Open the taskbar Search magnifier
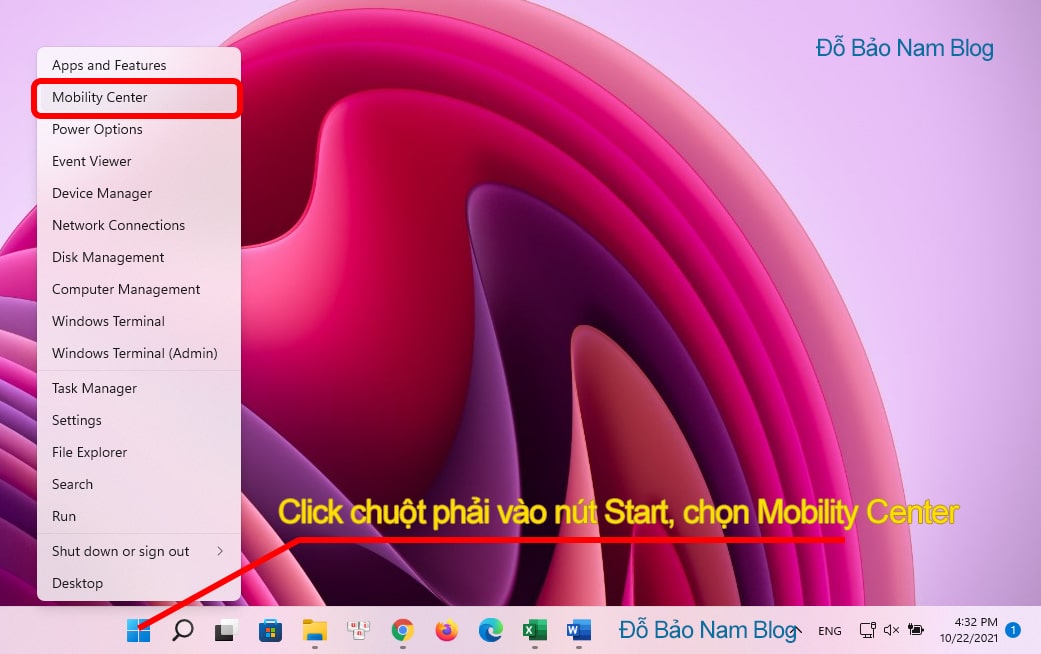 pos(182,630)
